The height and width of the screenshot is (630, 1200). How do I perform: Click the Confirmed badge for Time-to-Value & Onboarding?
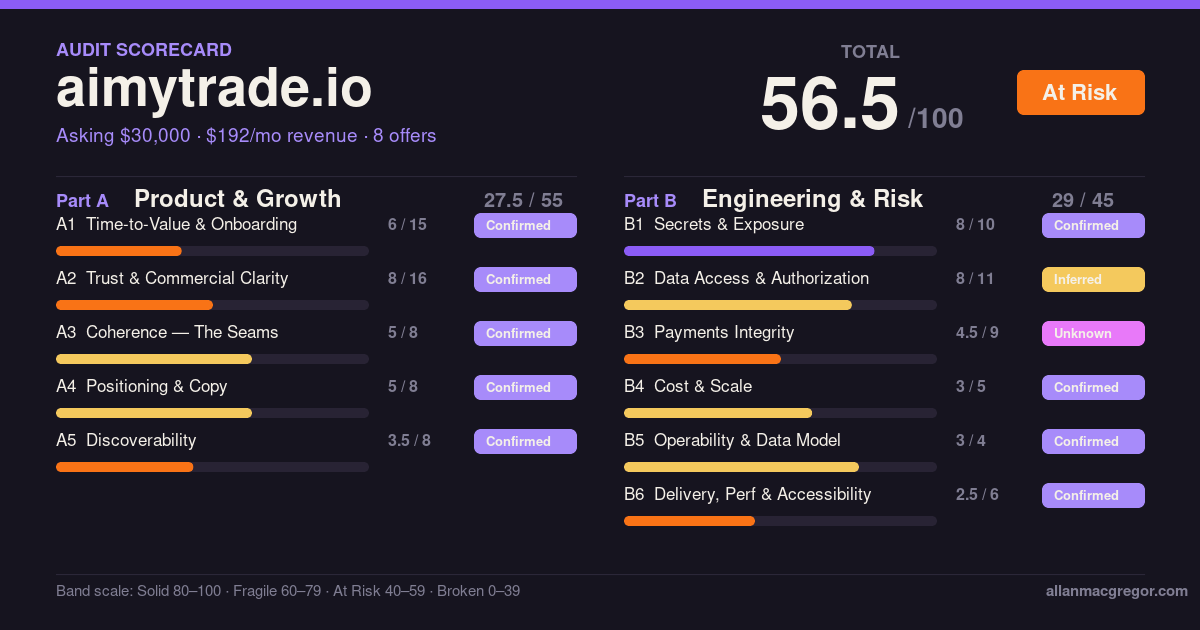[525, 225]
